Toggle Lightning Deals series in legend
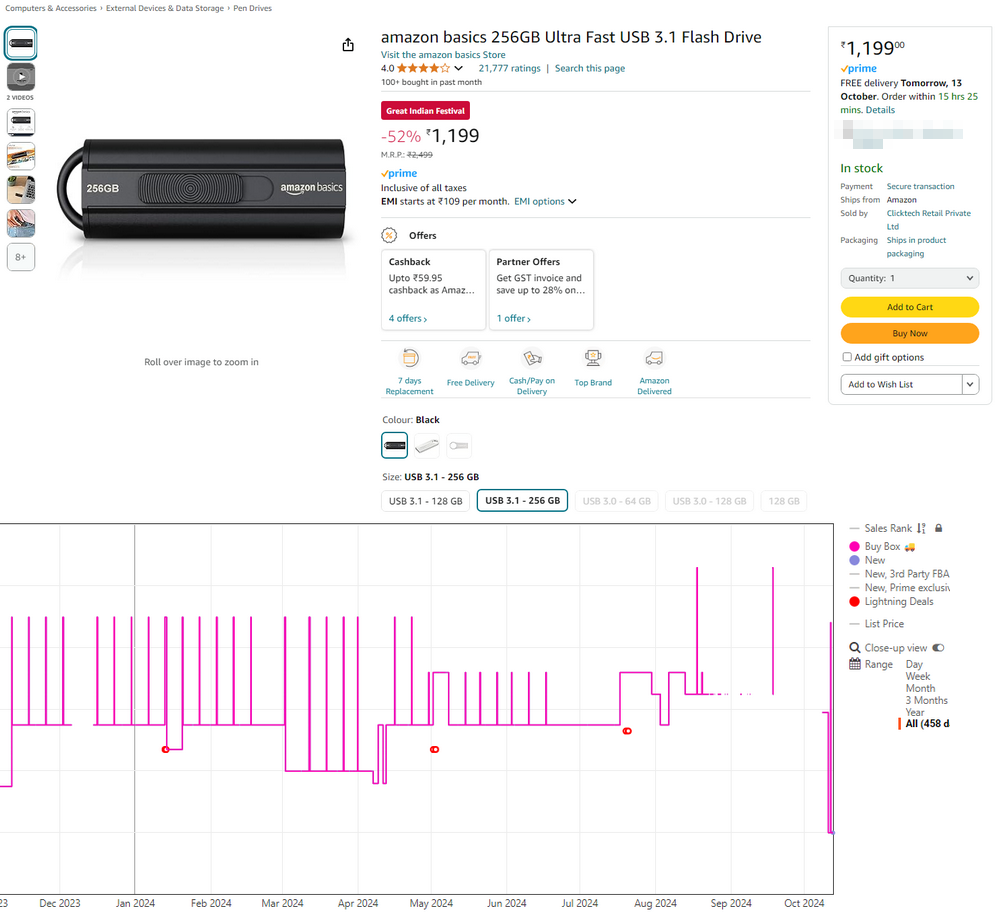 [x=892, y=602]
